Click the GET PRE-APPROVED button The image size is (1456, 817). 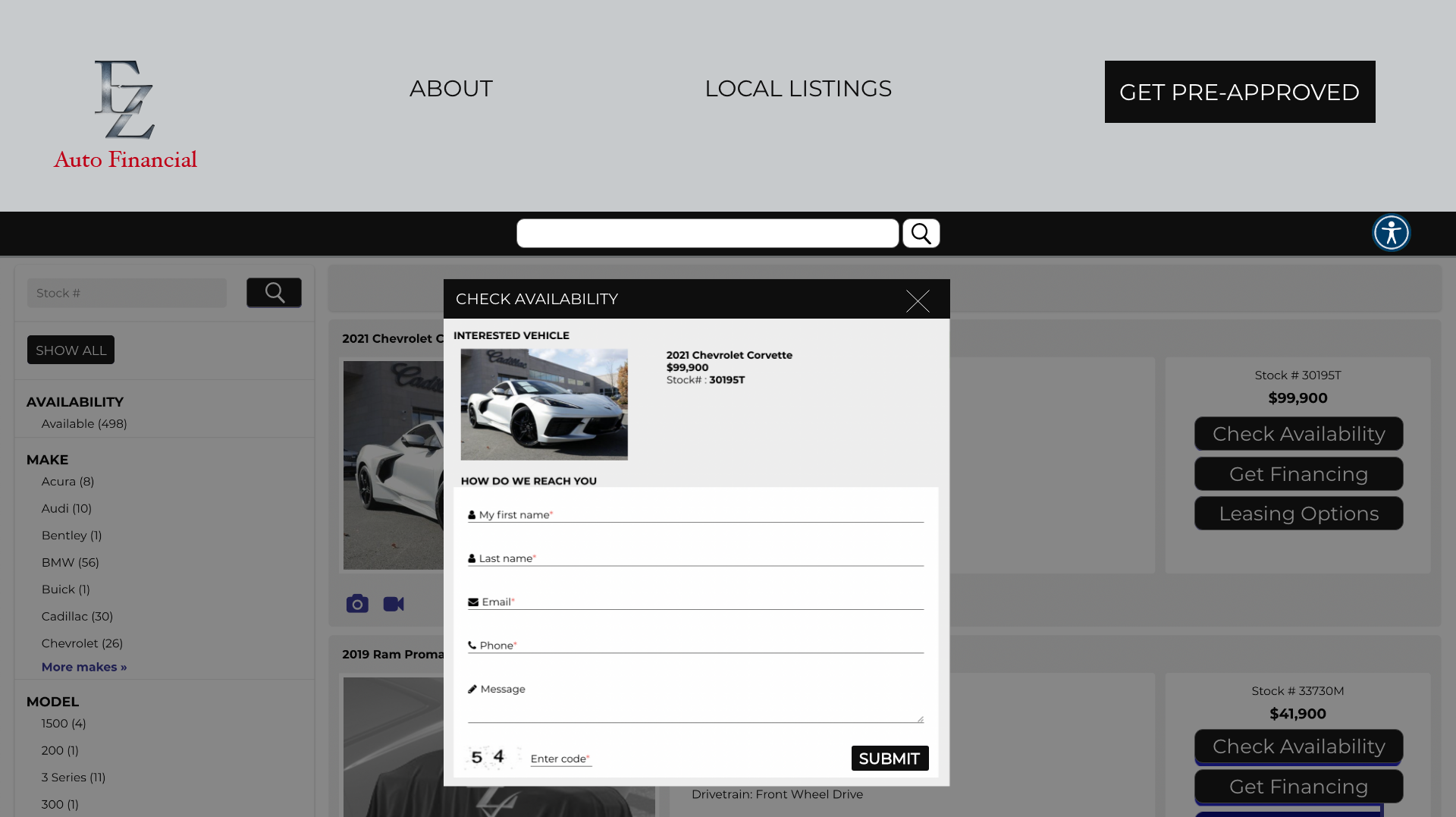click(1240, 92)
